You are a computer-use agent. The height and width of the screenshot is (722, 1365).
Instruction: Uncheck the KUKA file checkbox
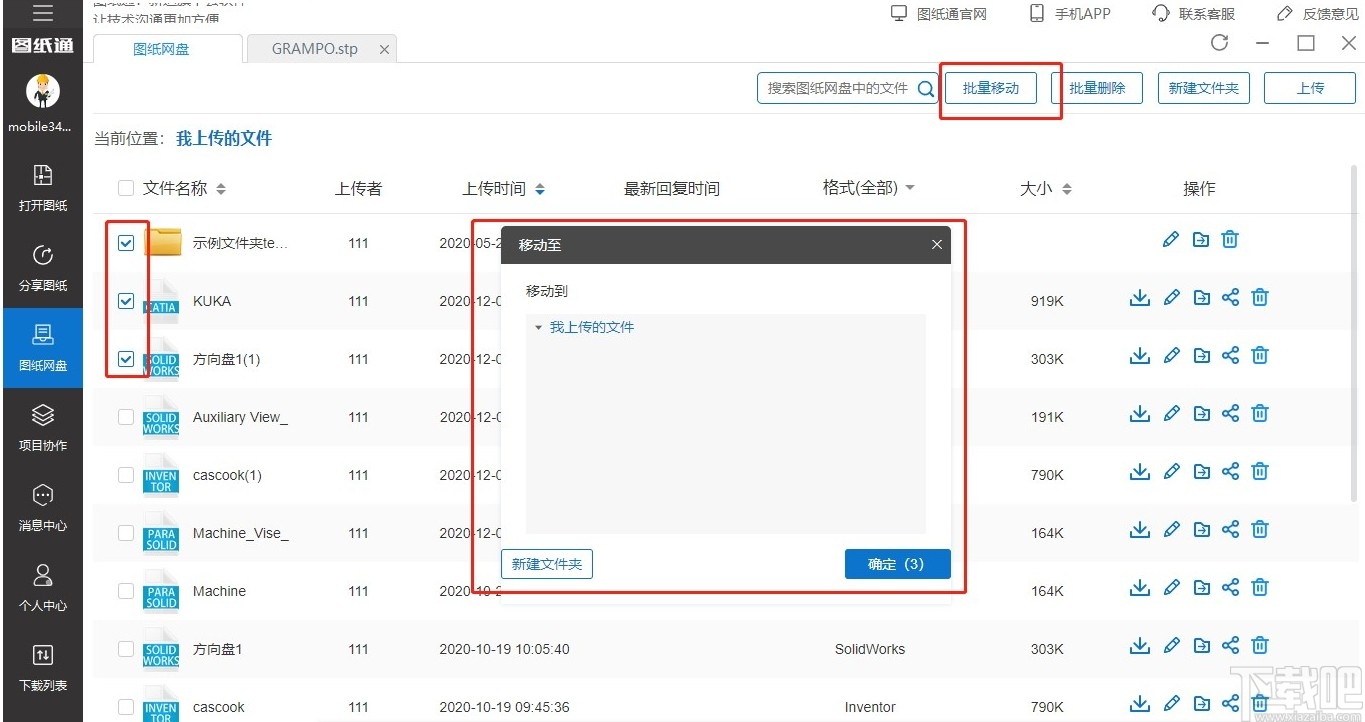[125, 301]
